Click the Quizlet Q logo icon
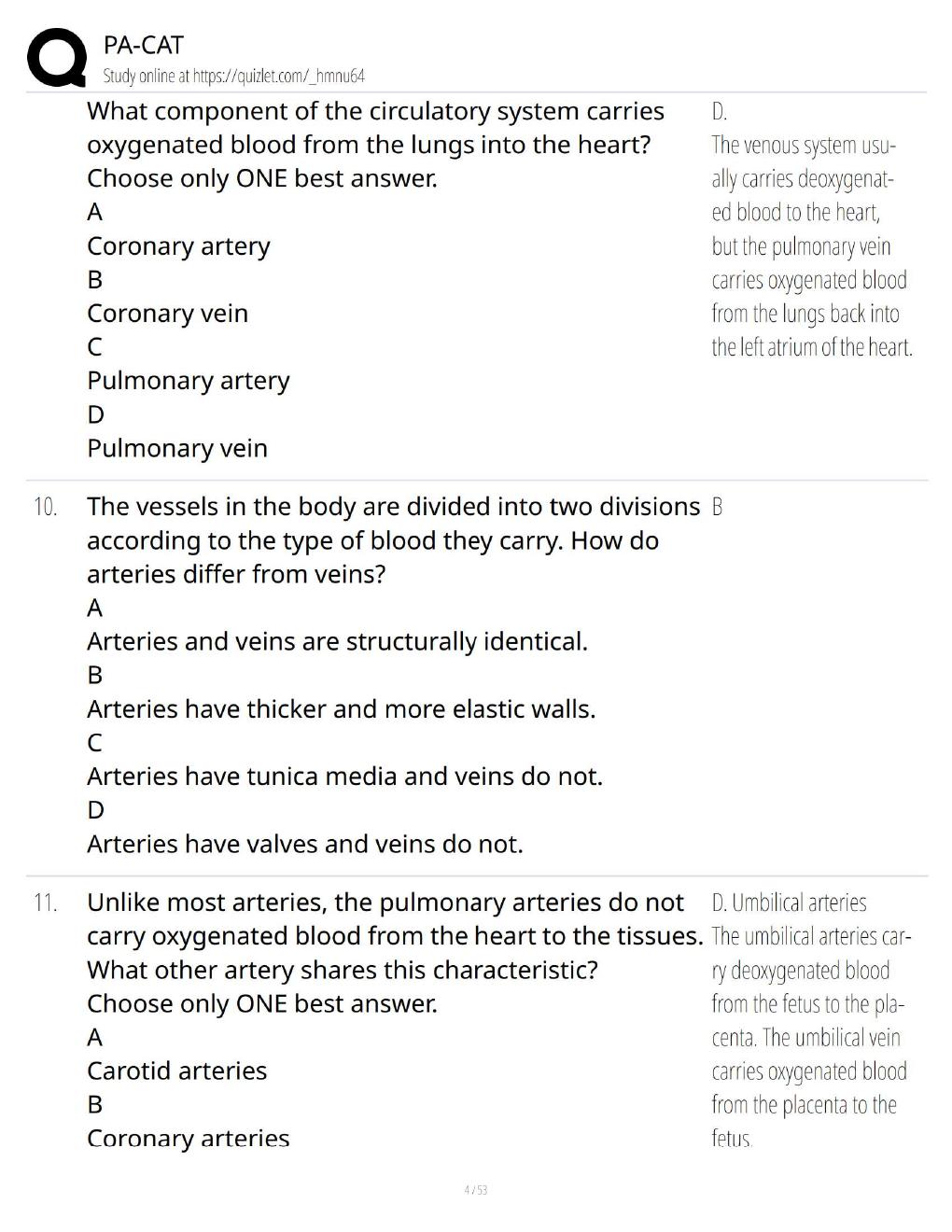 [55, 59]
